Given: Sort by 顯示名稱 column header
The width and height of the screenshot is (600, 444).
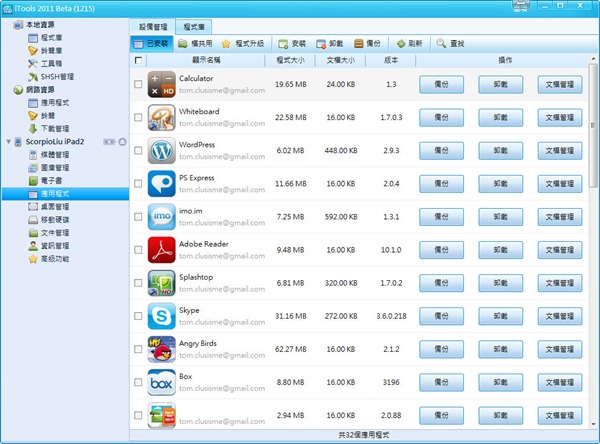Looking at the screenshot, I should tap(206, 60).
